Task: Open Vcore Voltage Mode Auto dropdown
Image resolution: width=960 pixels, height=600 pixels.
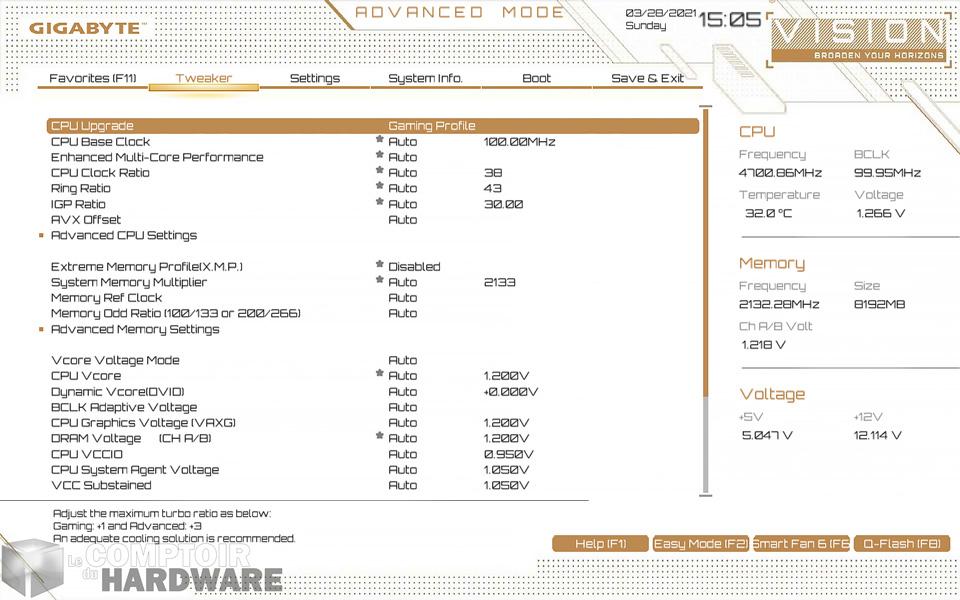Action: pyautogui.click(x=403, y=360)
